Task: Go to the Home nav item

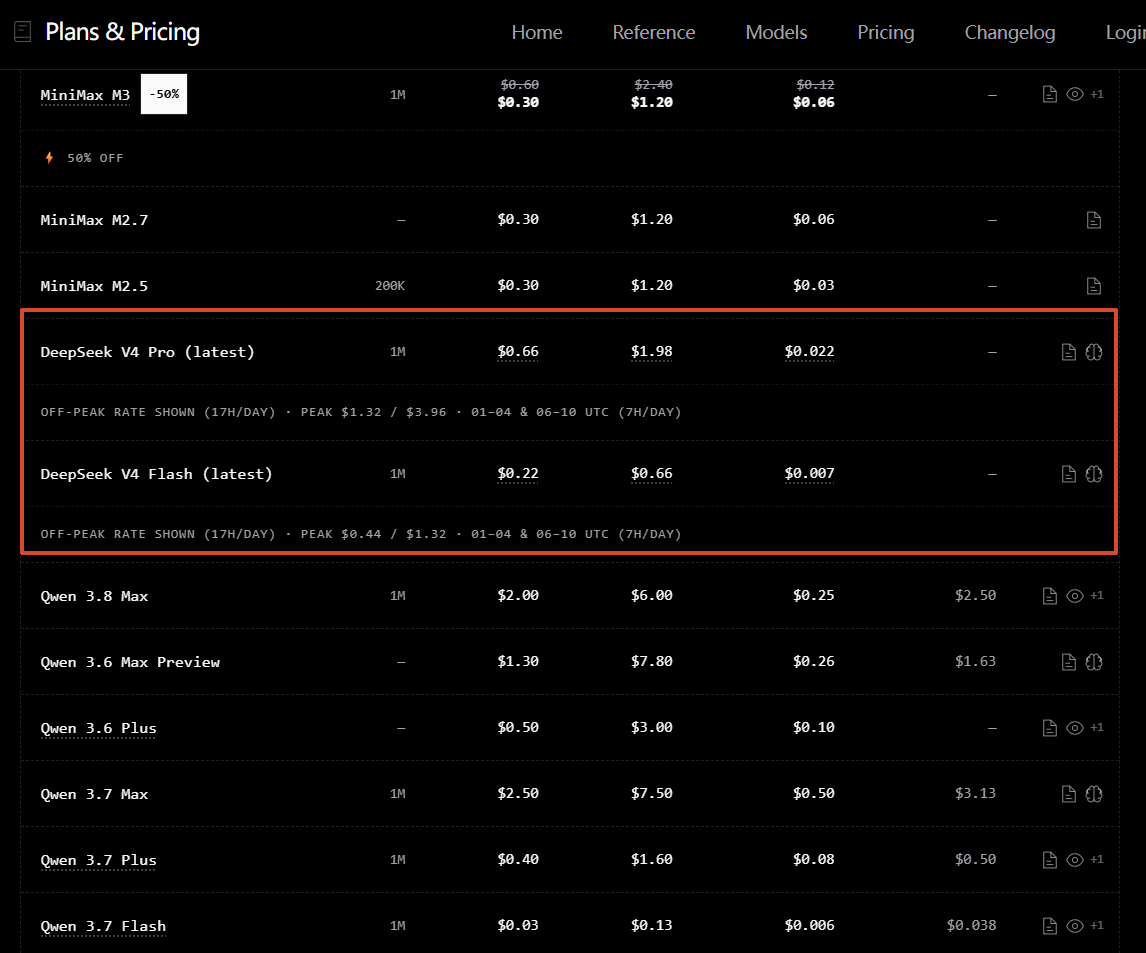Action: 536,32
